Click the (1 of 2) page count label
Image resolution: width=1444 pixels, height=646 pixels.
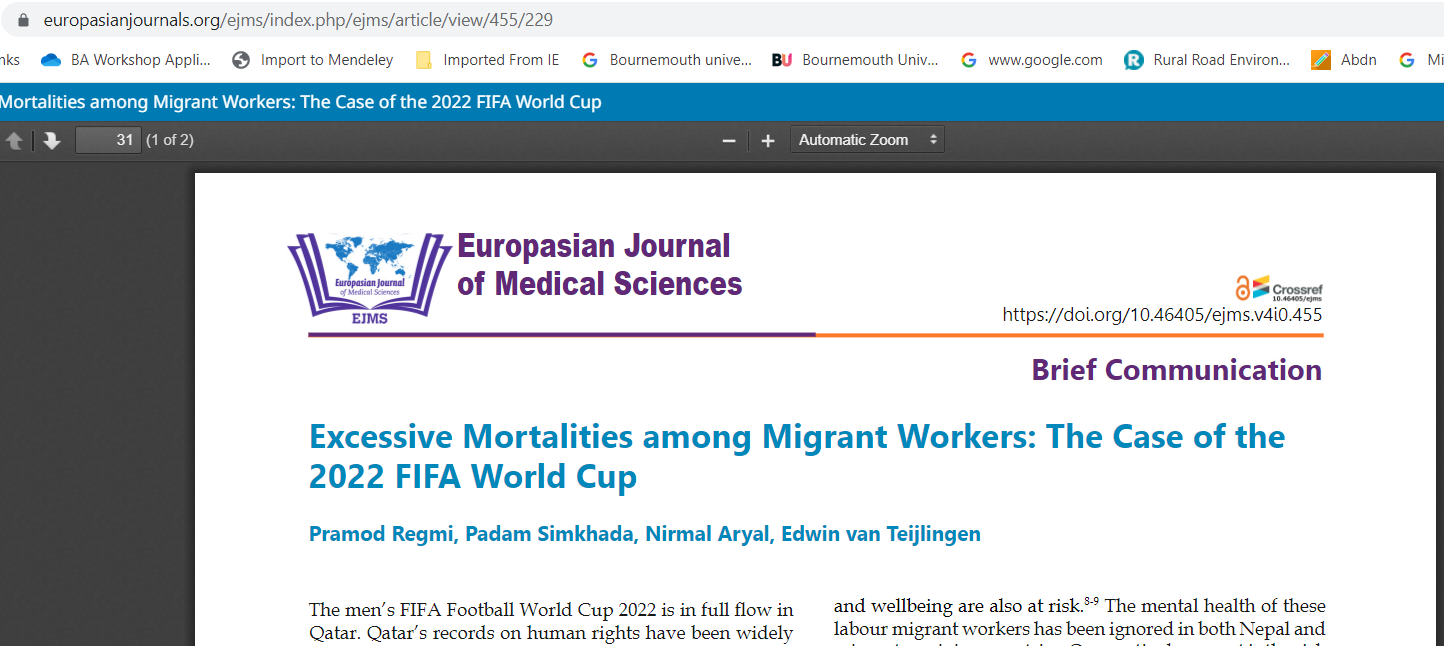coord(170,140)
